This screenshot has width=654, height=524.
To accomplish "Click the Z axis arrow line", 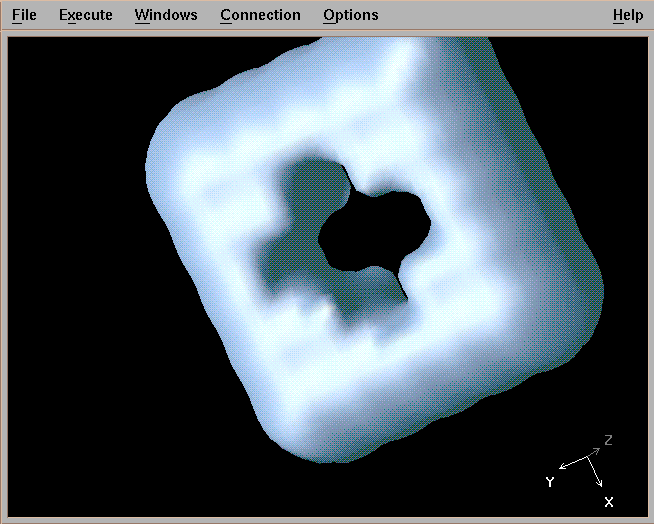I will tap(595, 452).
